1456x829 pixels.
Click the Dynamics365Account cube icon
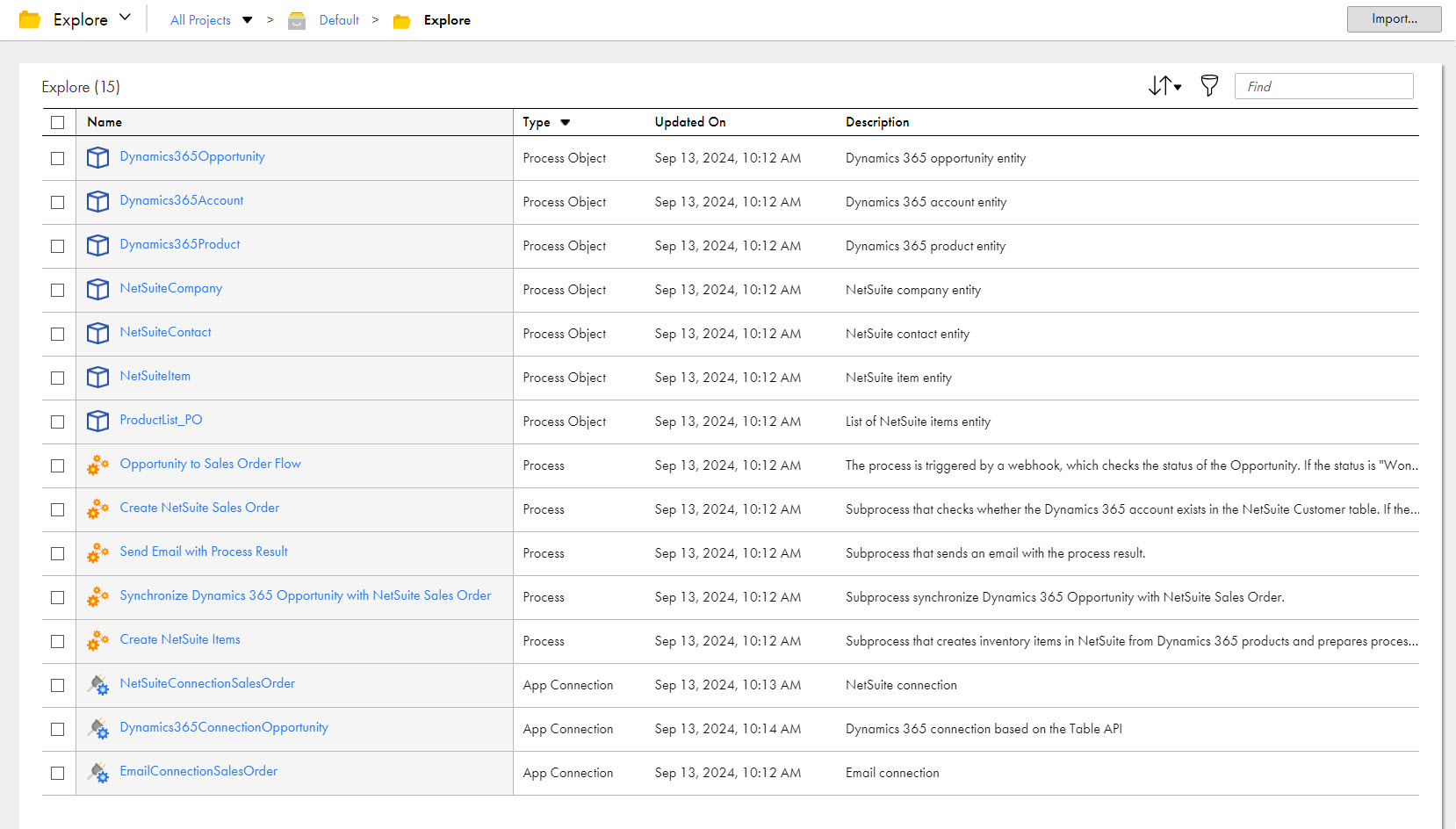click(x=97, y=201)
